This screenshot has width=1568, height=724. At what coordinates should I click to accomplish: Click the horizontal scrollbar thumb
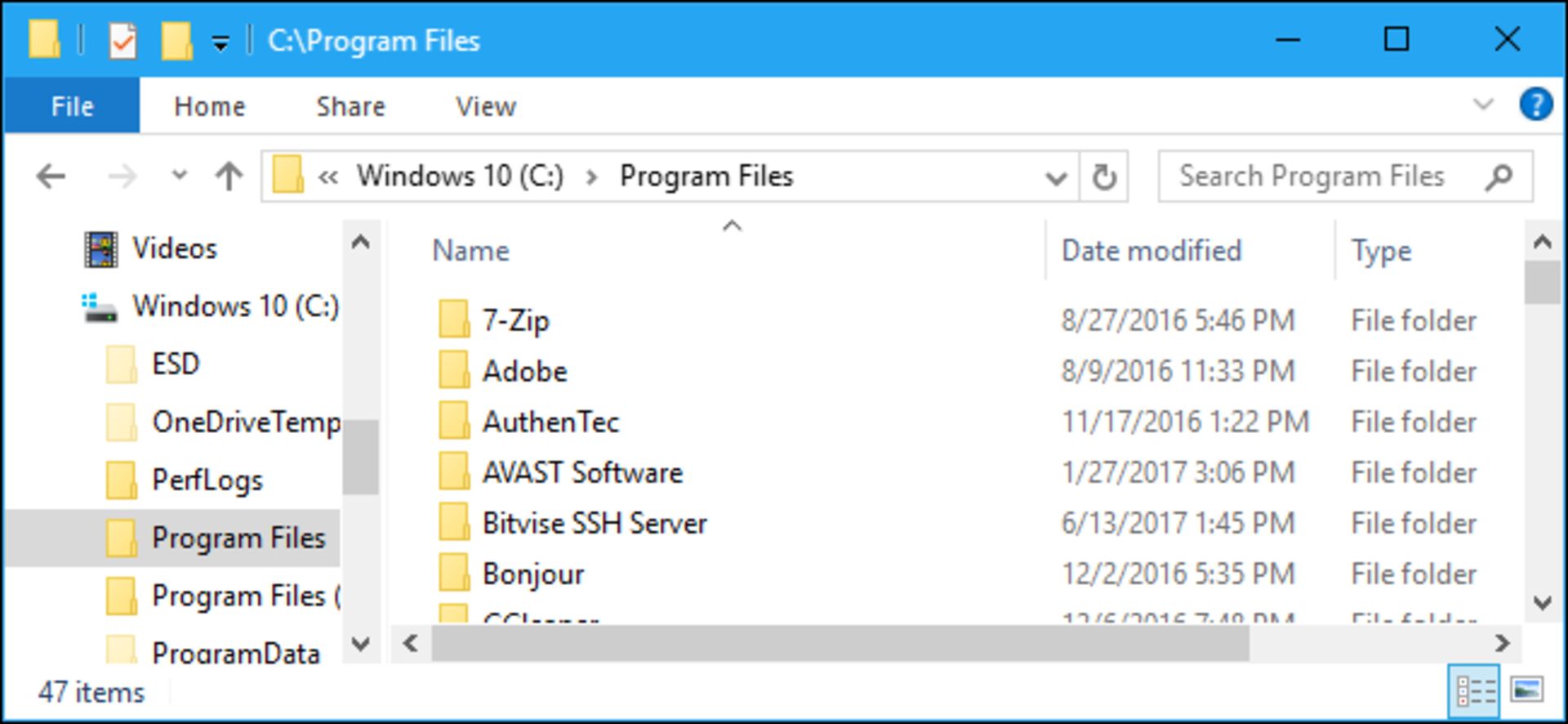[x=840, y=644]
